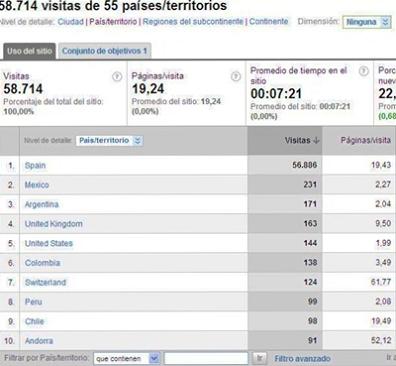Screen dimensions: 396x366
Task: Click the filter text input field
Action: pos(206,359)
